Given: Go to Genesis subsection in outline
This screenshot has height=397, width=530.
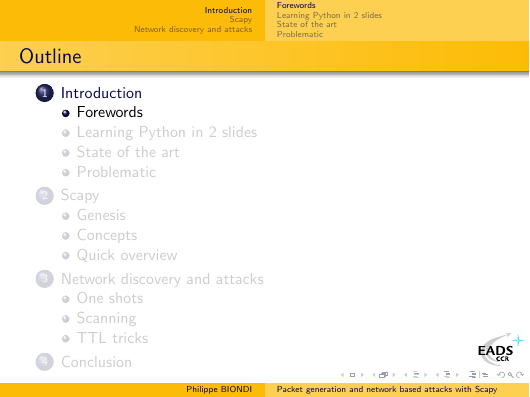Looking at the screenshot, I should (x=101, y=215).
